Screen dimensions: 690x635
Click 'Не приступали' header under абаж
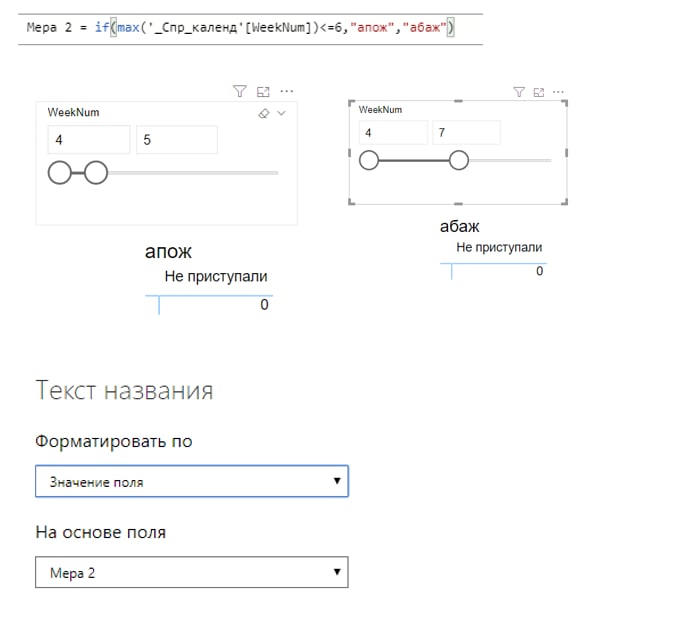pos(499,247)
